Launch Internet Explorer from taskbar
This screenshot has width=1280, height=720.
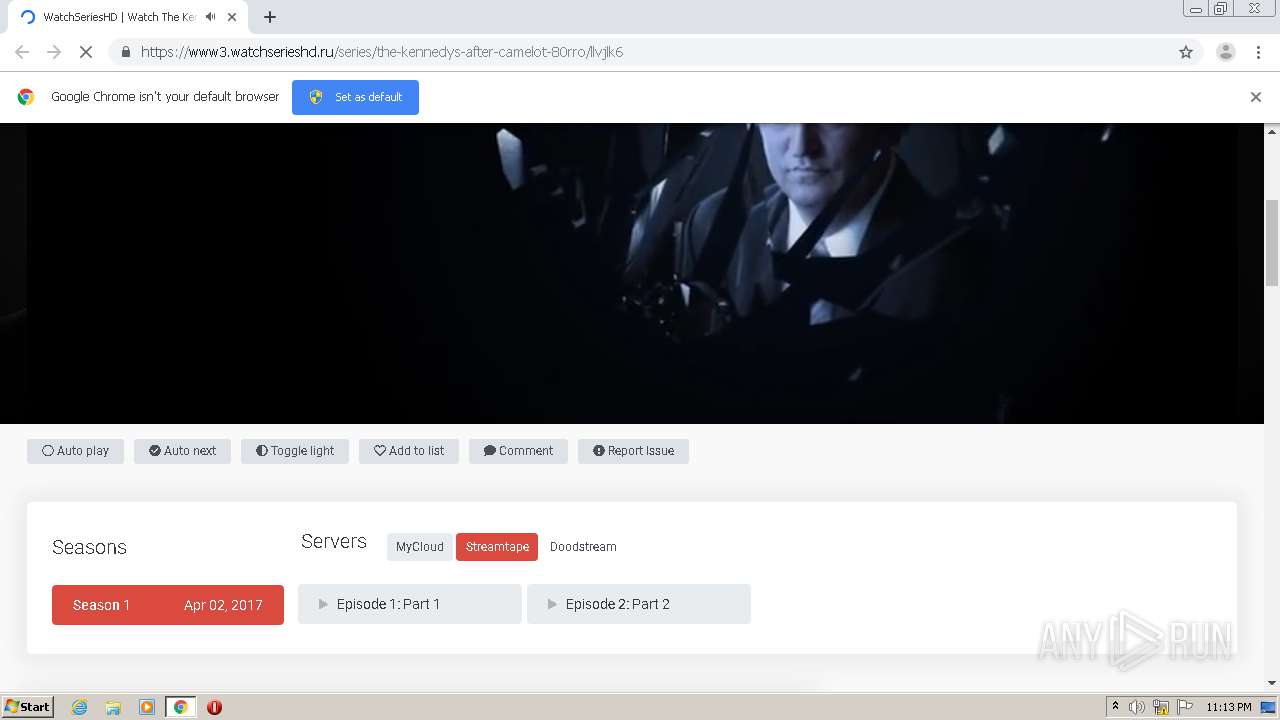(x=79, y=707)
